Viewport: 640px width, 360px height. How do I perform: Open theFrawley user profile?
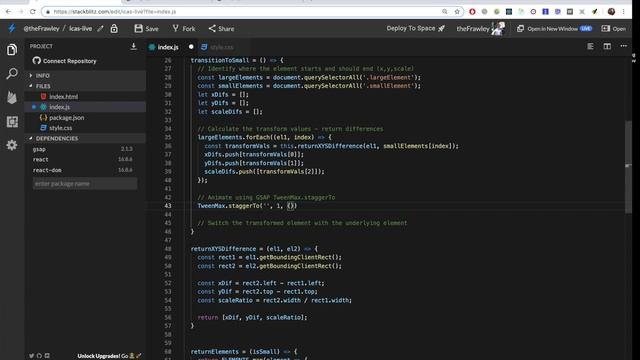click(x=480, y=29)
